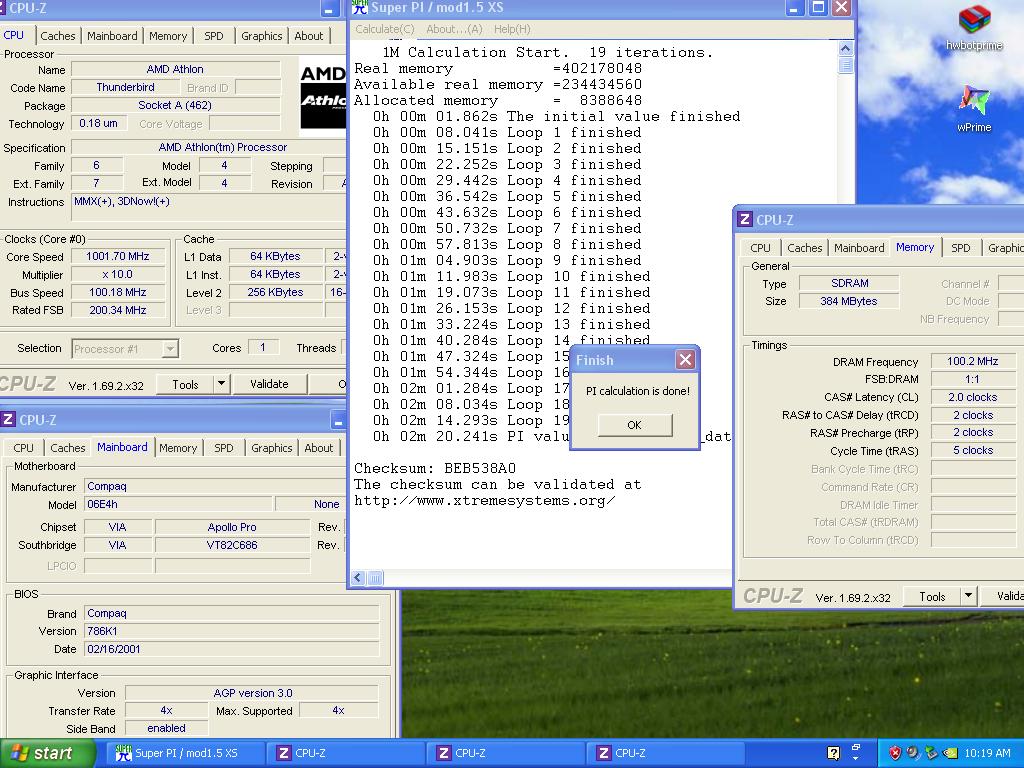Select Caches tab in the Memory CPU-Z window
This screenshot has height=768, width=1024.
(804, 248)
